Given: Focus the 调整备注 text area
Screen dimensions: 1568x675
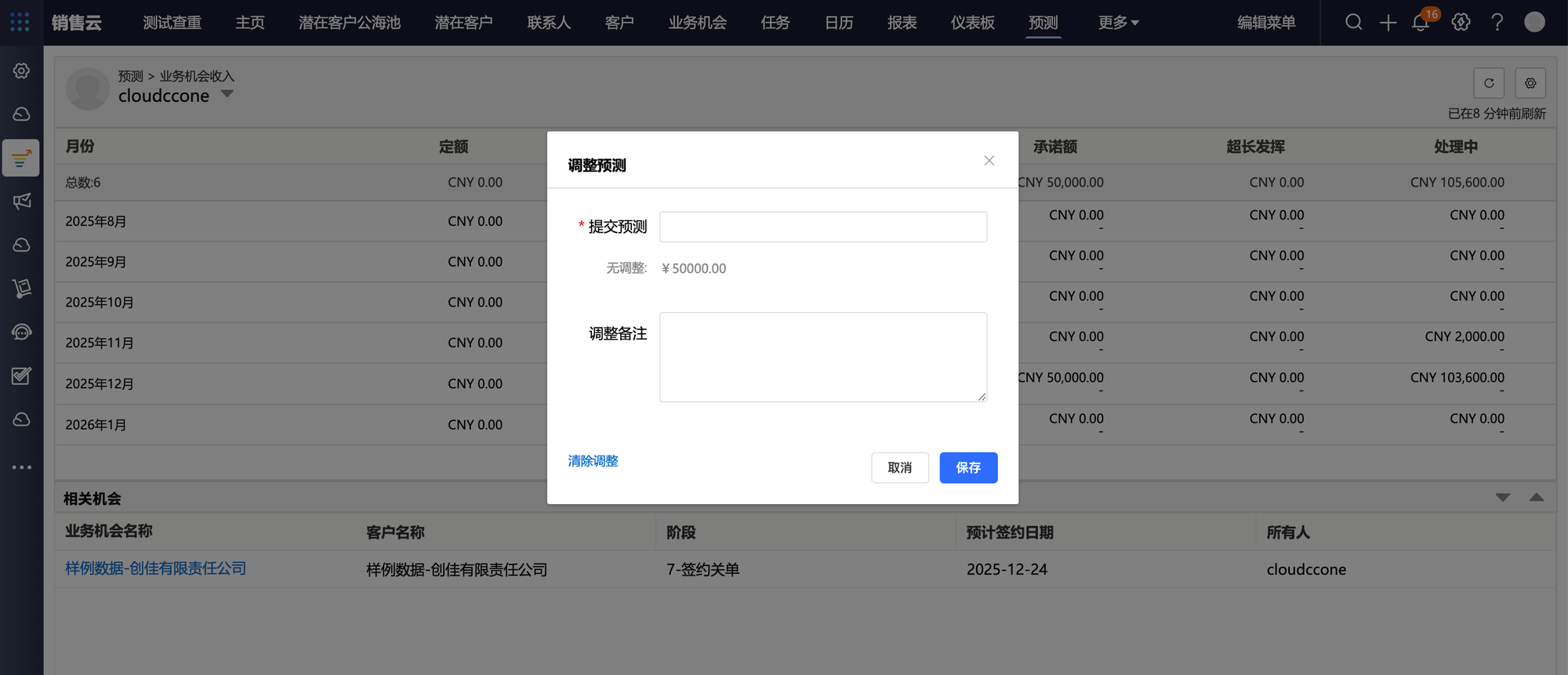Looking at the screenshot, I should [x=822, y=357].
